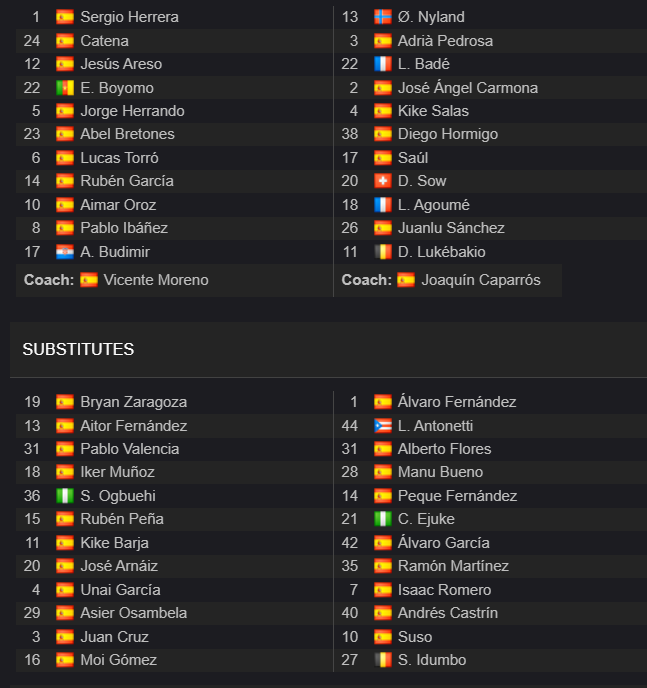Click the Puerto Rico flag next to L. Antonetti

(382, 426)
